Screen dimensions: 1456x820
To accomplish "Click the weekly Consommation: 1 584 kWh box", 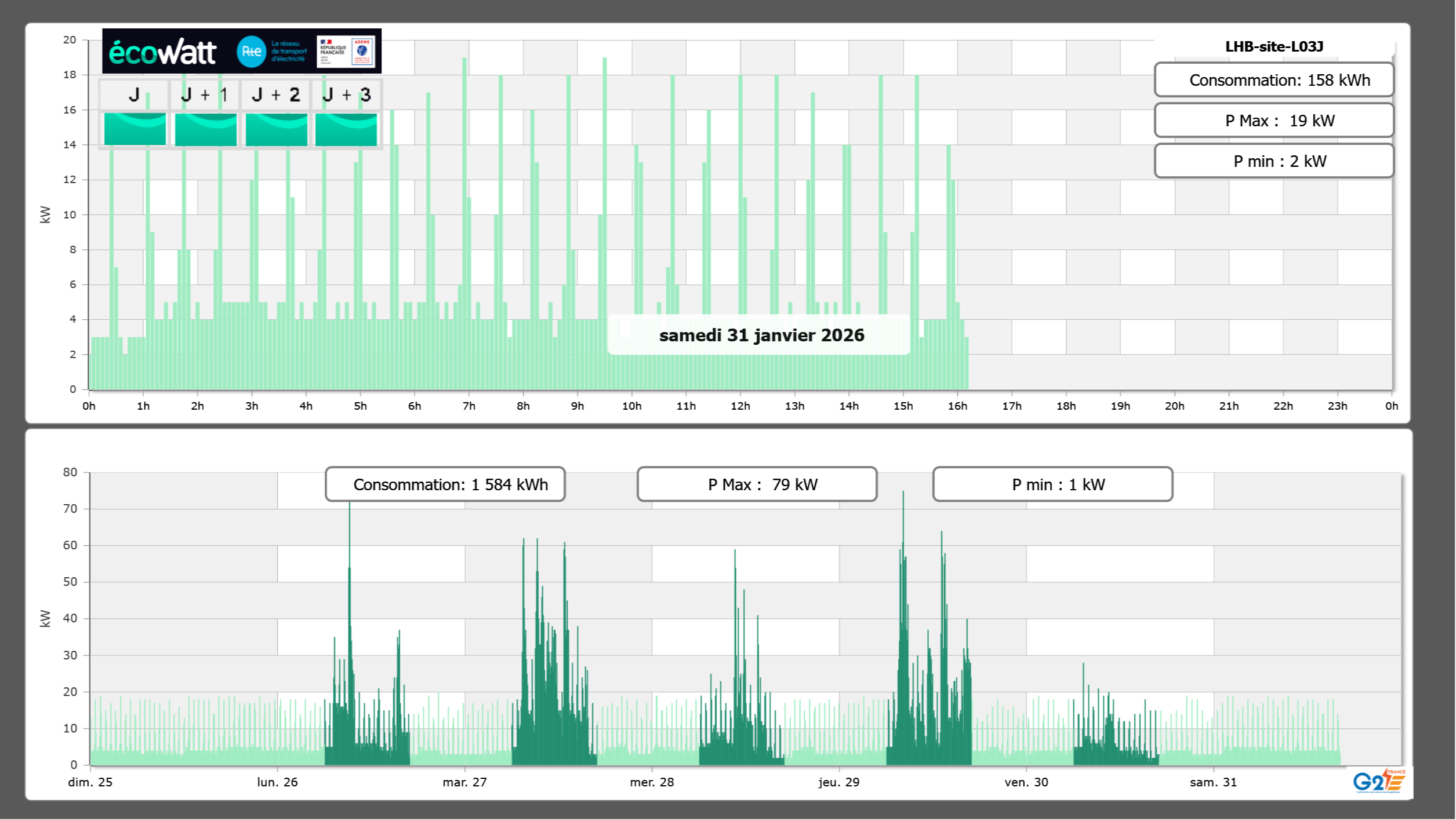I will point(445,484).
